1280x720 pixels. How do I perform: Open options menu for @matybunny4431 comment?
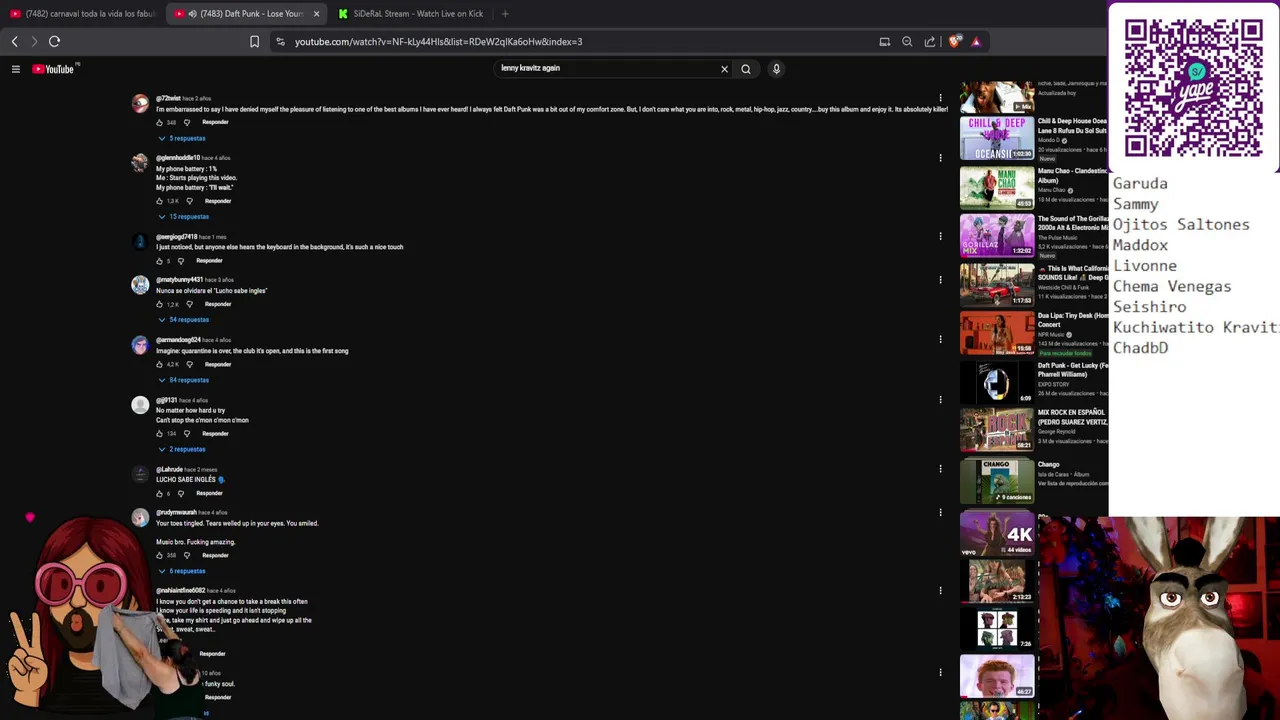coord(940,280)
